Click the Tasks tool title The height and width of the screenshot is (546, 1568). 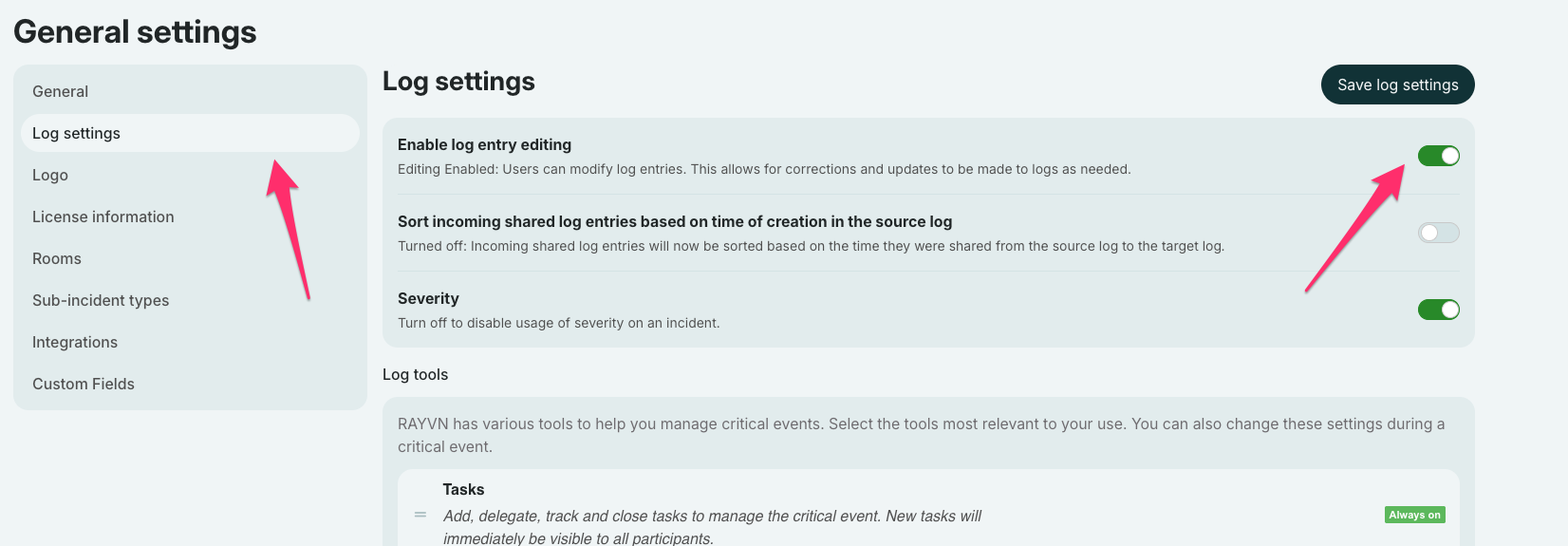(x=463, y=489)
